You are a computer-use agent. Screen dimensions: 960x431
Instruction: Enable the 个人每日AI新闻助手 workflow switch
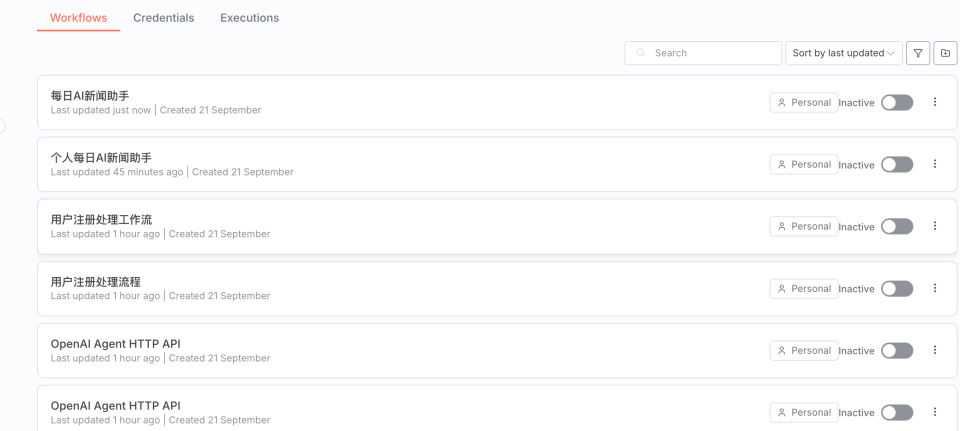pyautogui.click(x=897, y=164)
